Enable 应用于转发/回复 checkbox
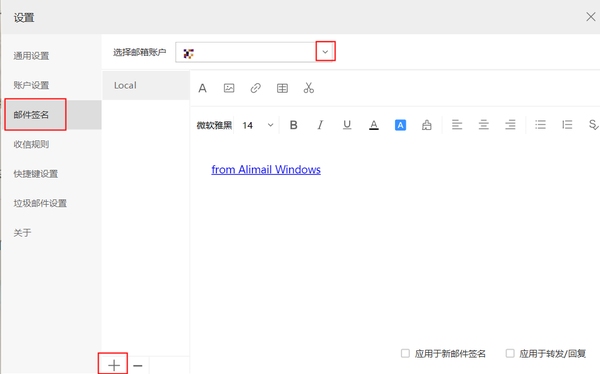600x374 pixels. pos(510,353)
